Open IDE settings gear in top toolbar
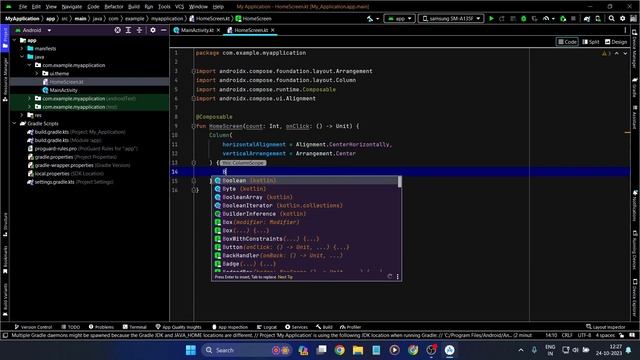 [x=622, y=19]
